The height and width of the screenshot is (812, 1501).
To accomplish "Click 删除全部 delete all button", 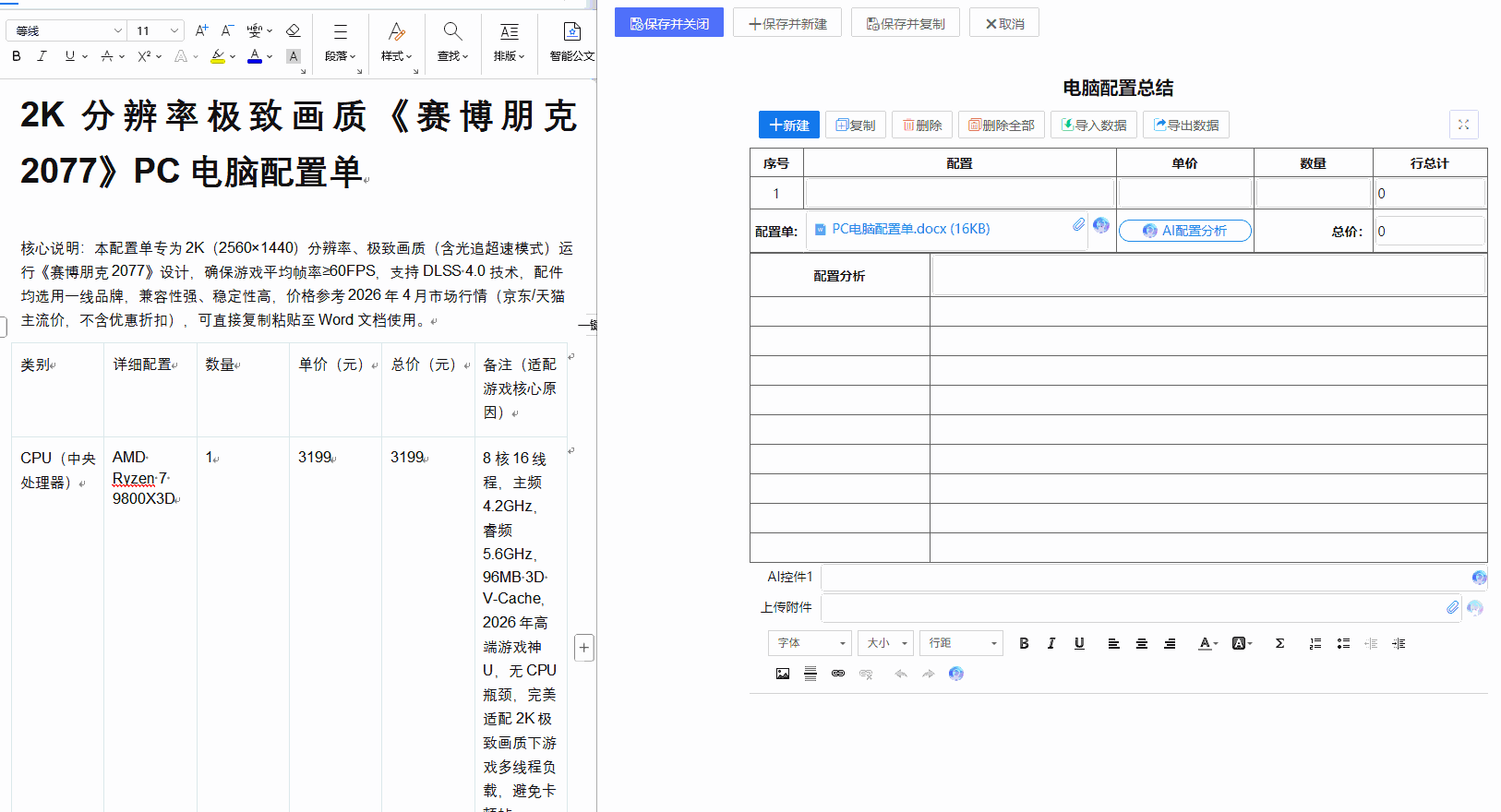I will tap(1002, 125).
